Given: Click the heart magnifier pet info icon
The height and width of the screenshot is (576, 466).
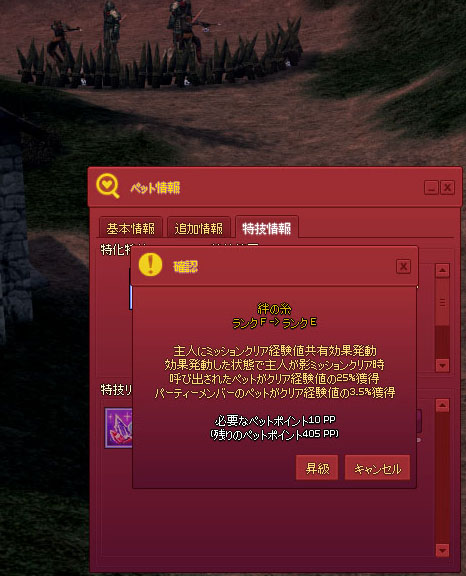Looking at the screenshot, I should pyautogui.click(x=108, y=186).
